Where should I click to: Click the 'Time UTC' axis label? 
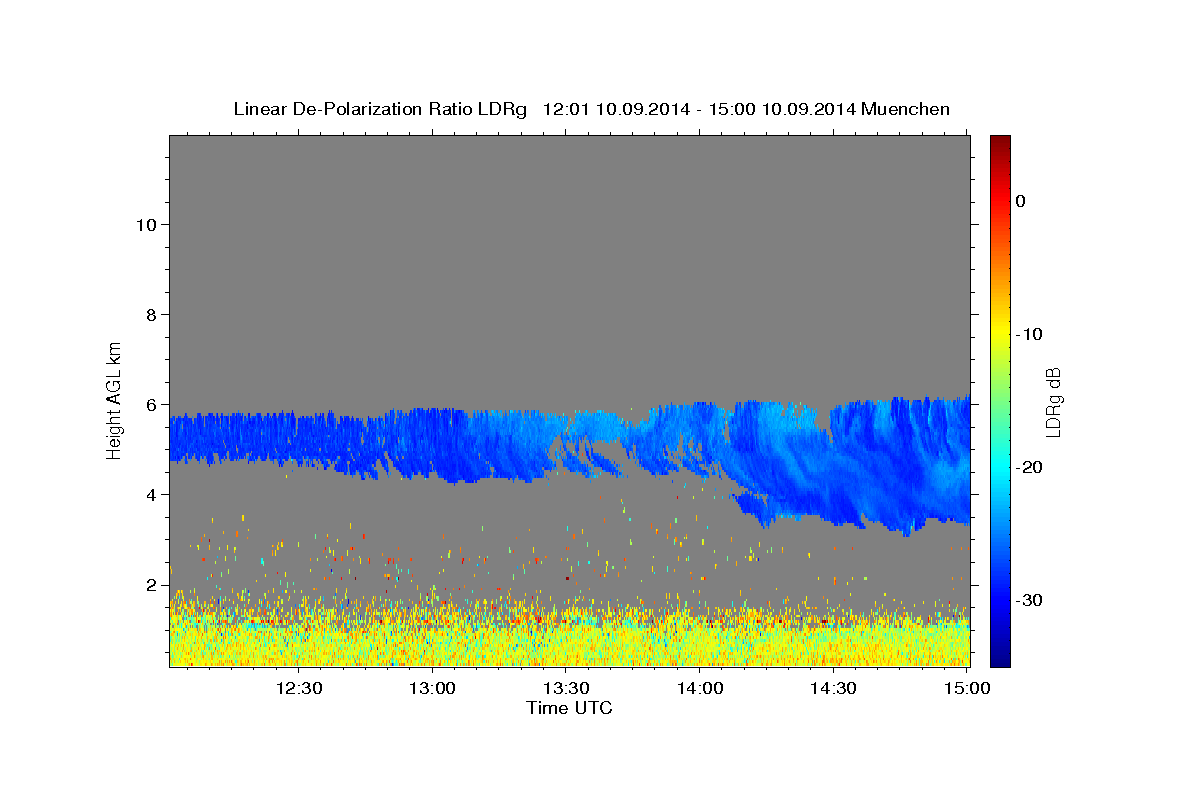[569, 708]
